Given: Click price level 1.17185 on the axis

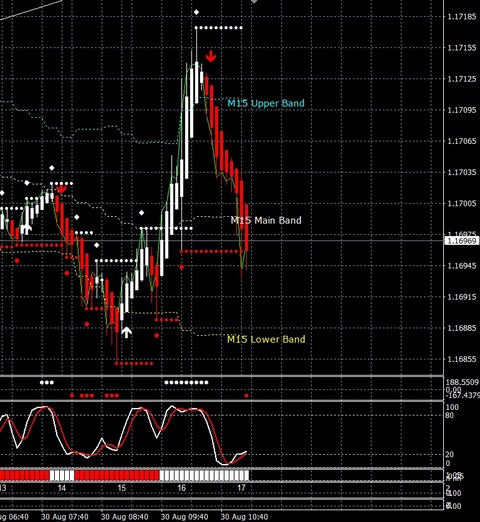Looking at the screenshot, I should pyautogui.click(x=461, y=16).
